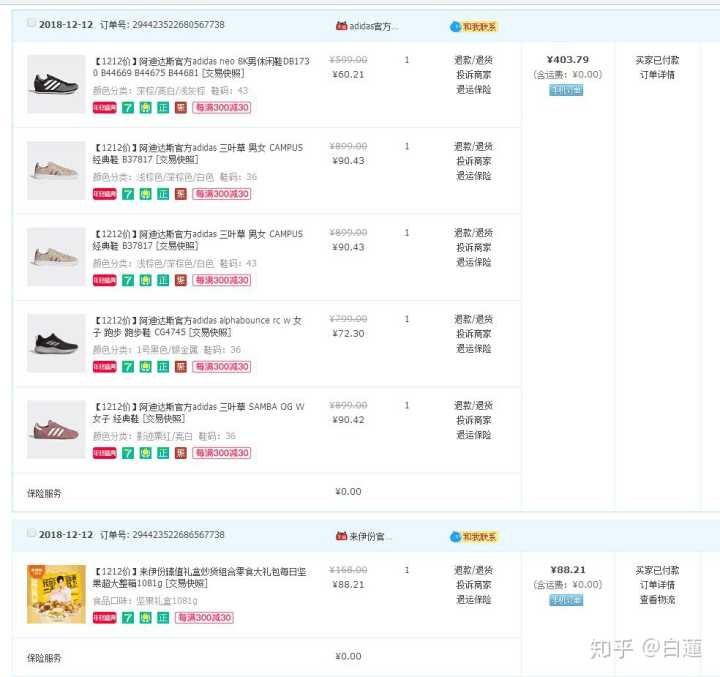Click 投诉商家 for the SAMBA OG shoe
Screen dimensions: 720x677
coord(474,421)
